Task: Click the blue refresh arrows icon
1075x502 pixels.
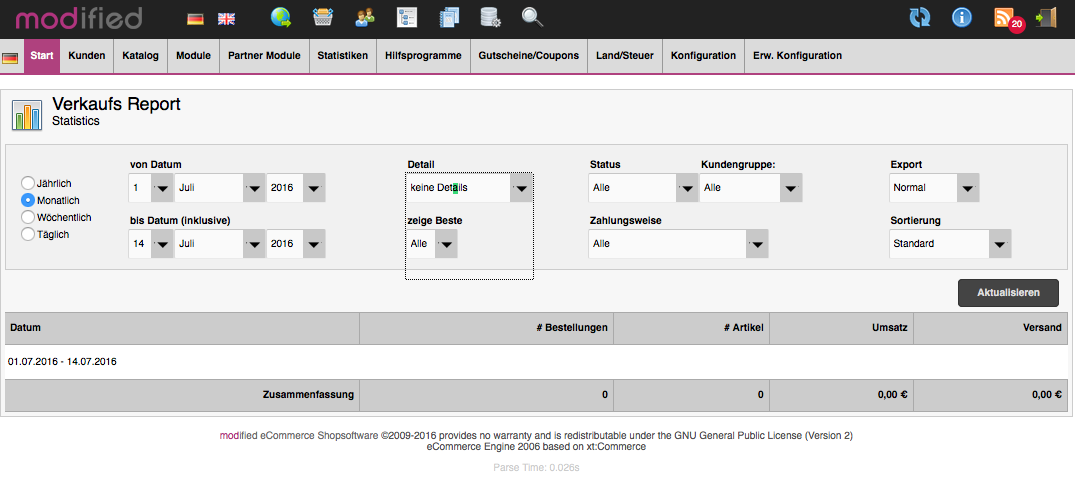Action: [919, 17]
